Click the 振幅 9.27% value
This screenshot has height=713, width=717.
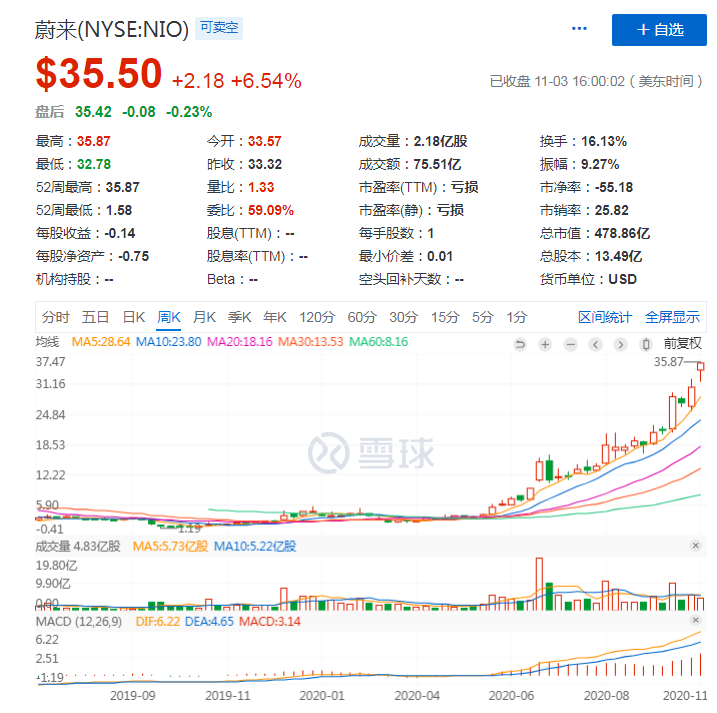click(600, 164)
